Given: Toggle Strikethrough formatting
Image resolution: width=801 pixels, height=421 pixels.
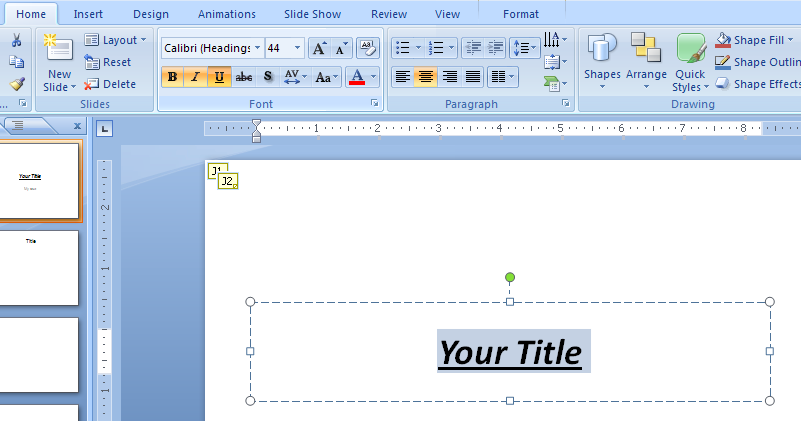Looking at the screenshot, I should pos(244,77).
